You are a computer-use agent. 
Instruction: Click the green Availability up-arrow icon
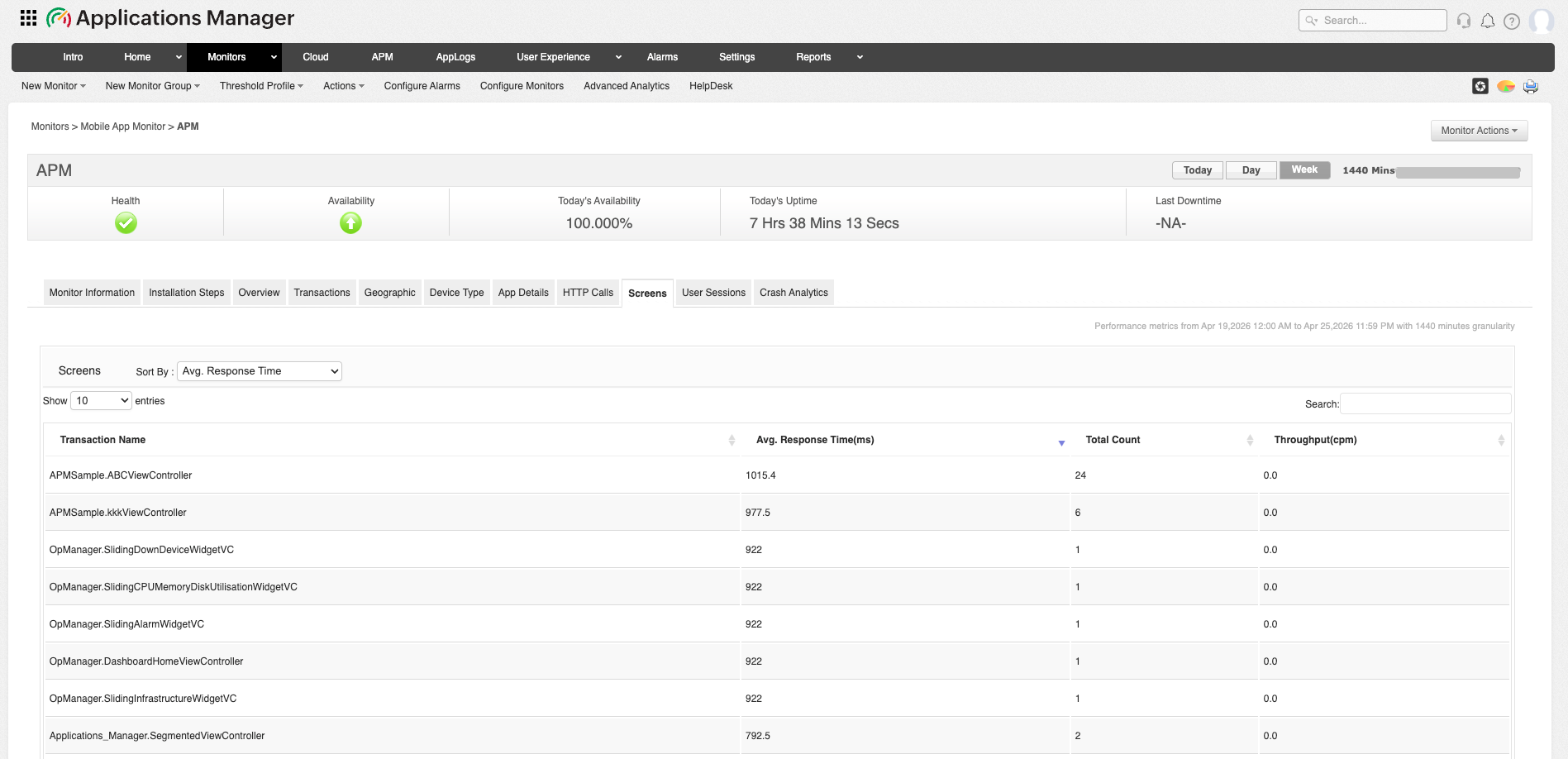350,223
